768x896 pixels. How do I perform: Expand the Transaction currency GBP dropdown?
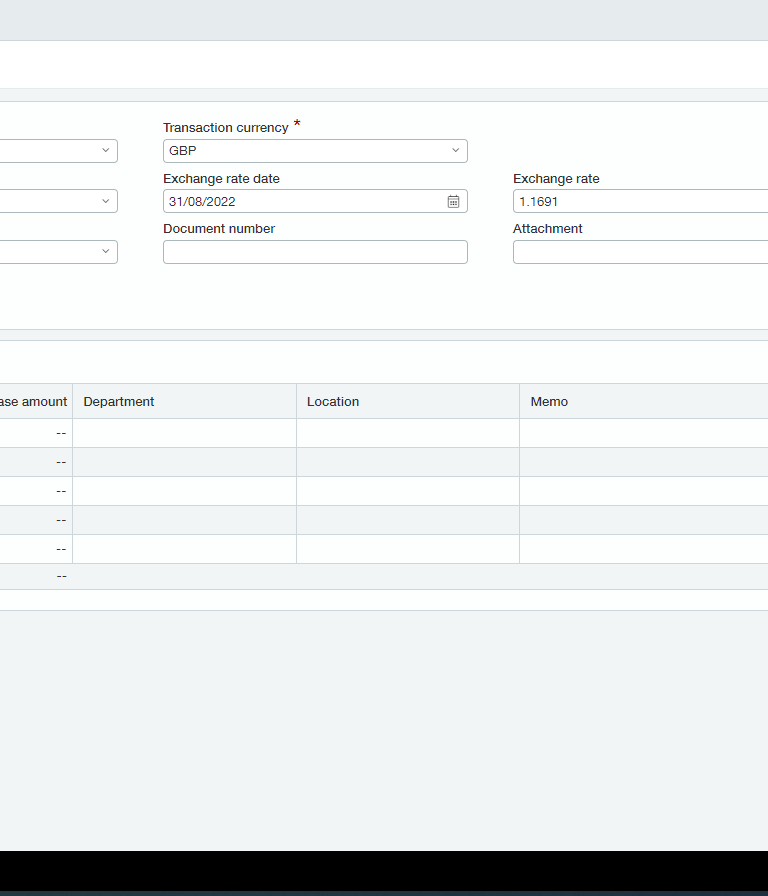[x=315, y=151]
